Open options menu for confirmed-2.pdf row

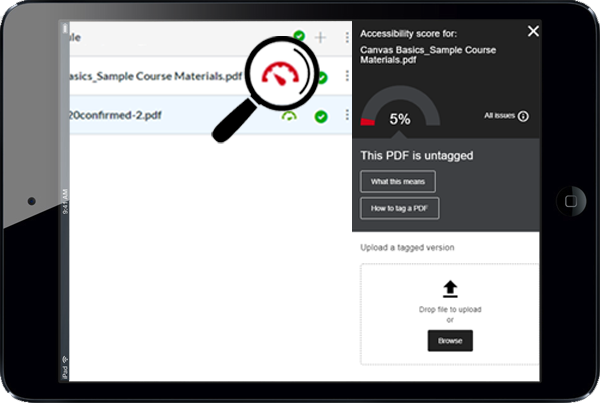click(347, 115)
